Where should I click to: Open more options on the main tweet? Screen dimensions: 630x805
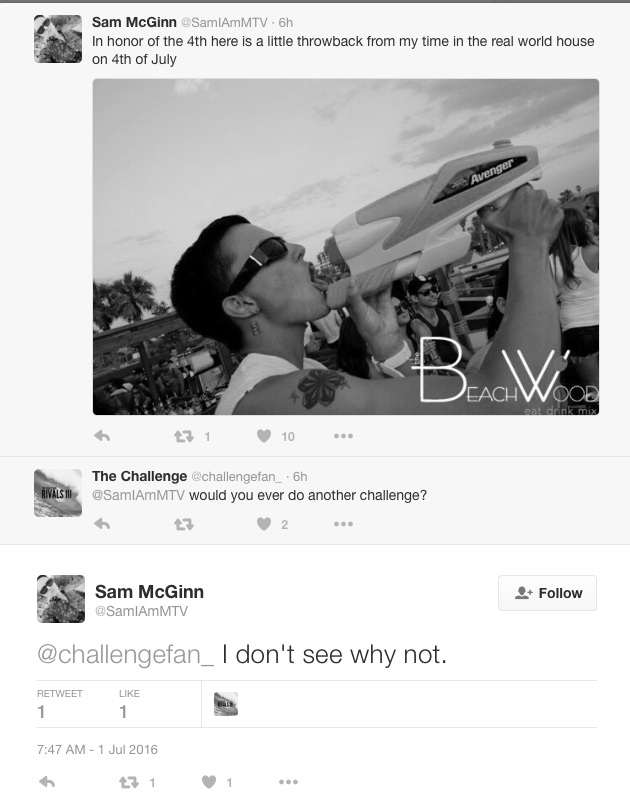point(288,782)
